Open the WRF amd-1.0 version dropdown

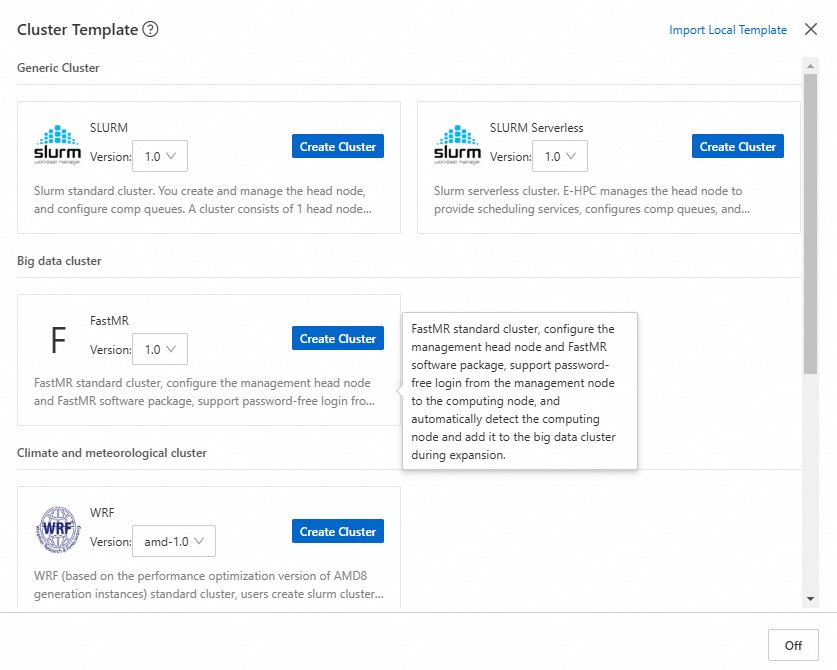(173, 541)
